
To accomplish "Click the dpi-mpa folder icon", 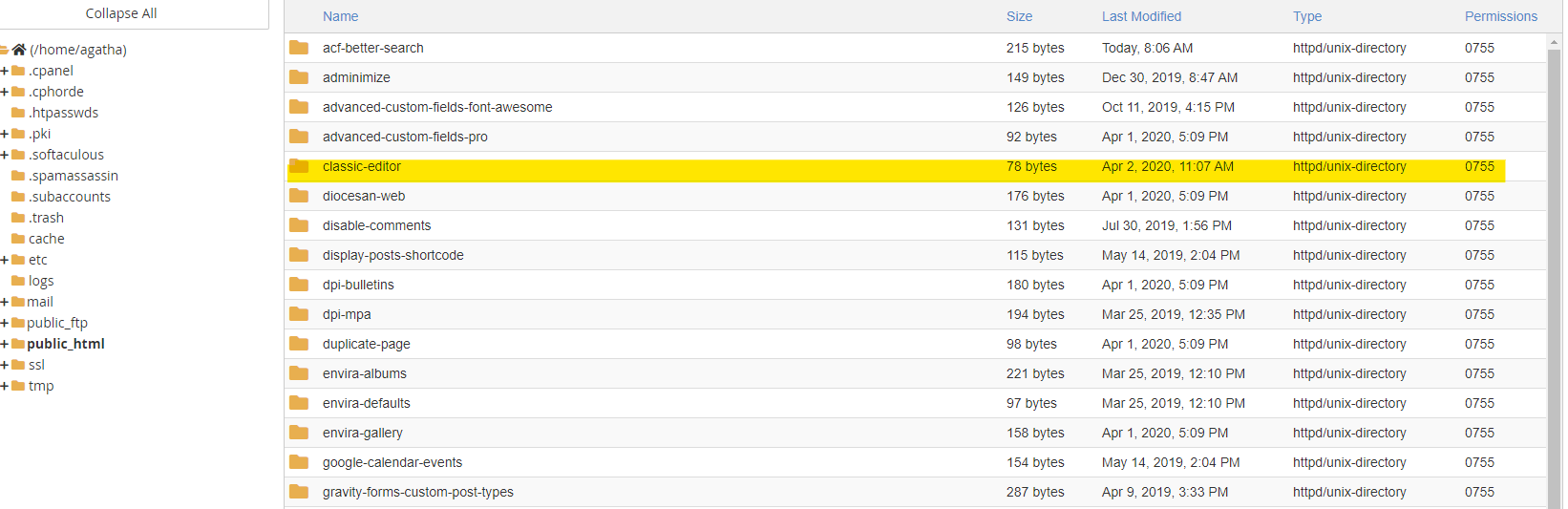I will point(299,314).
